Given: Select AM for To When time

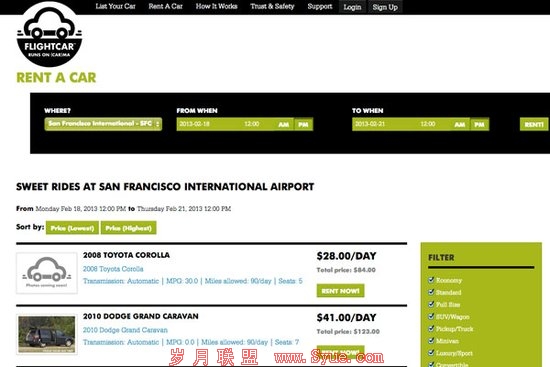Looking at the screenshot, I should tap(460, 125).
